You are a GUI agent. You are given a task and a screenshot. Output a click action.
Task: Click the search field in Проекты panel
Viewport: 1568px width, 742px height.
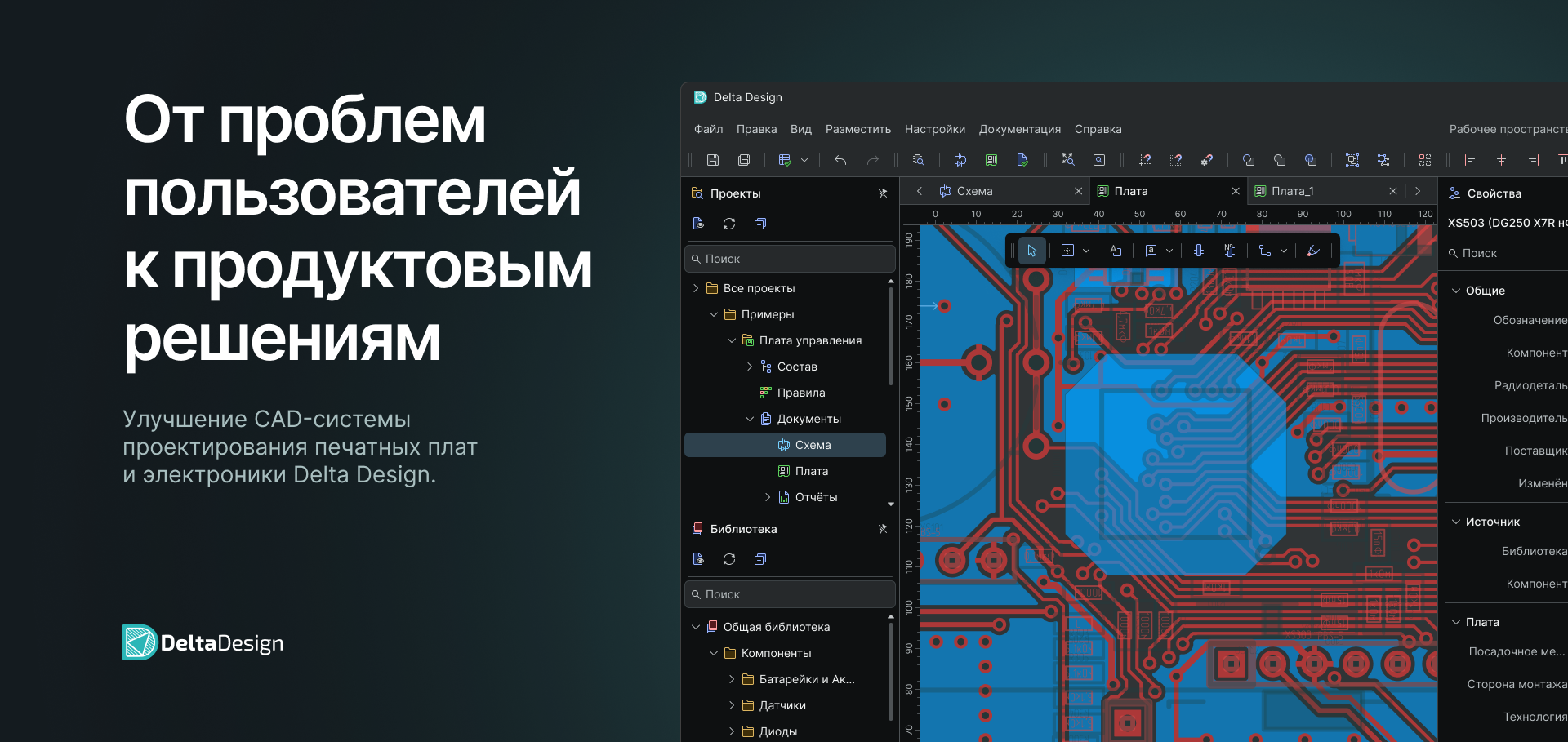click(790, 259)
